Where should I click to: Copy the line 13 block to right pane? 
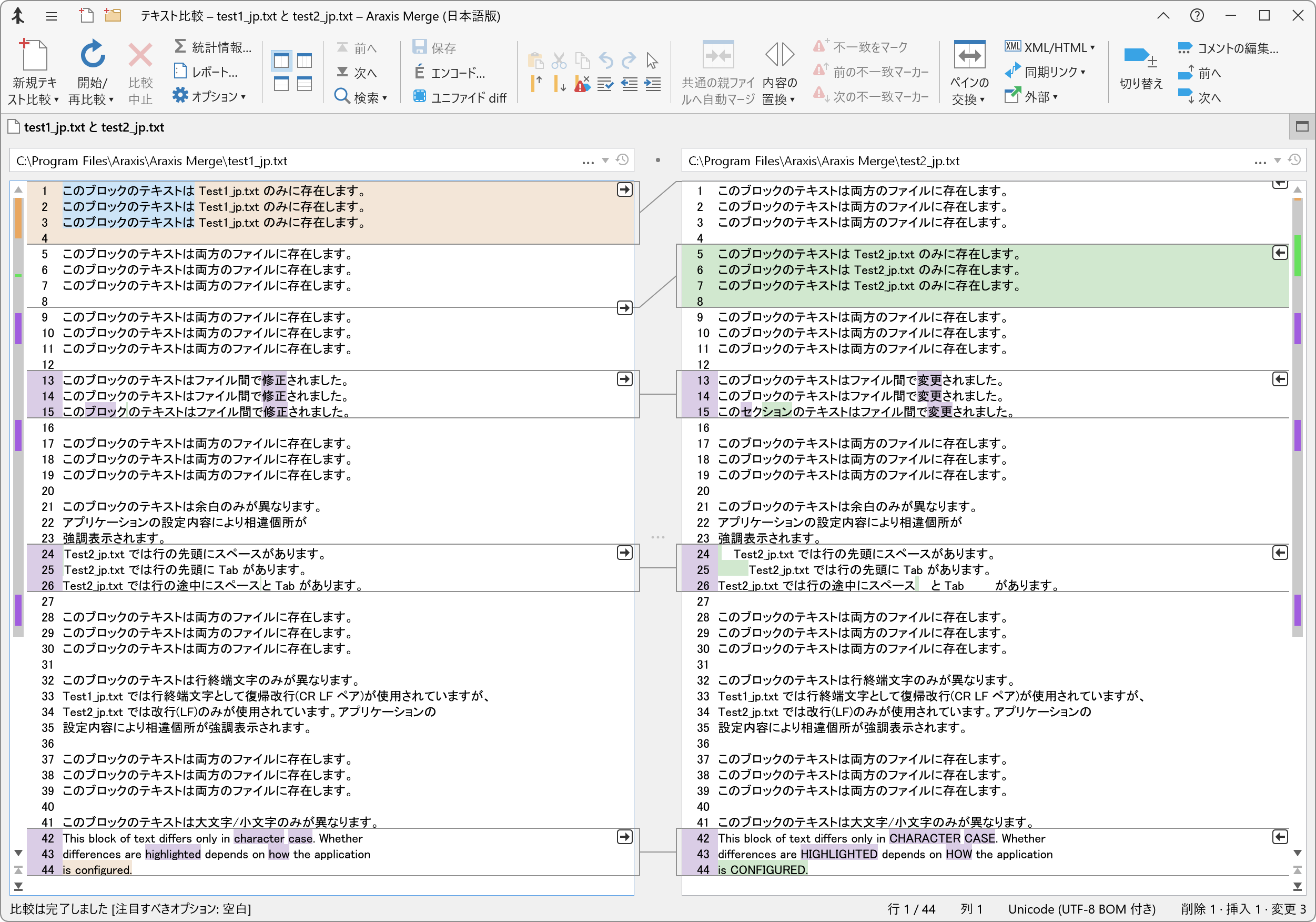tap(624, 379)
